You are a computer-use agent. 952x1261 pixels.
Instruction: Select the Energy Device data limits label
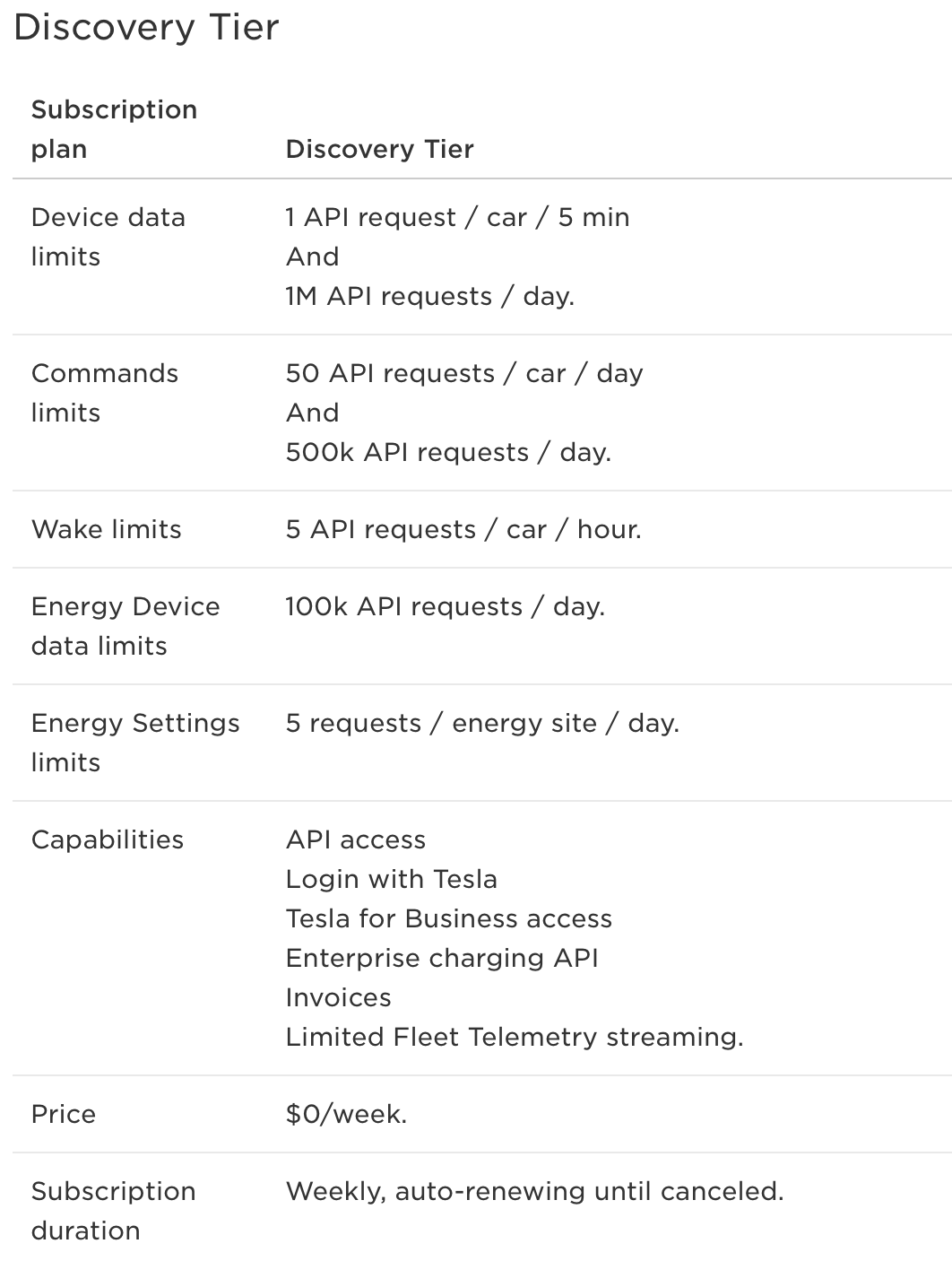125,626
